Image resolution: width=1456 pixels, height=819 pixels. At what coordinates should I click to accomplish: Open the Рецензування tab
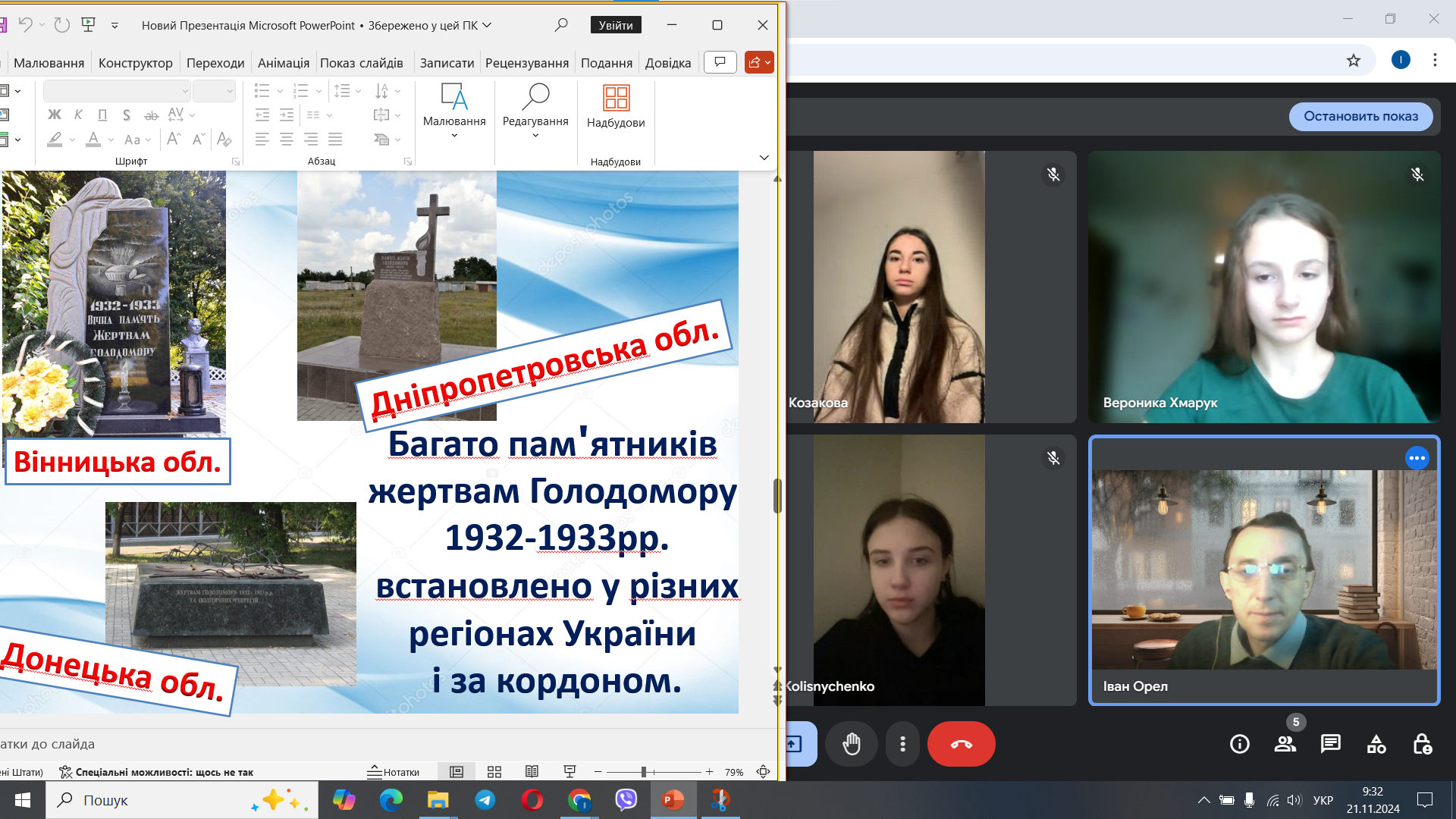tap(527, 63)
